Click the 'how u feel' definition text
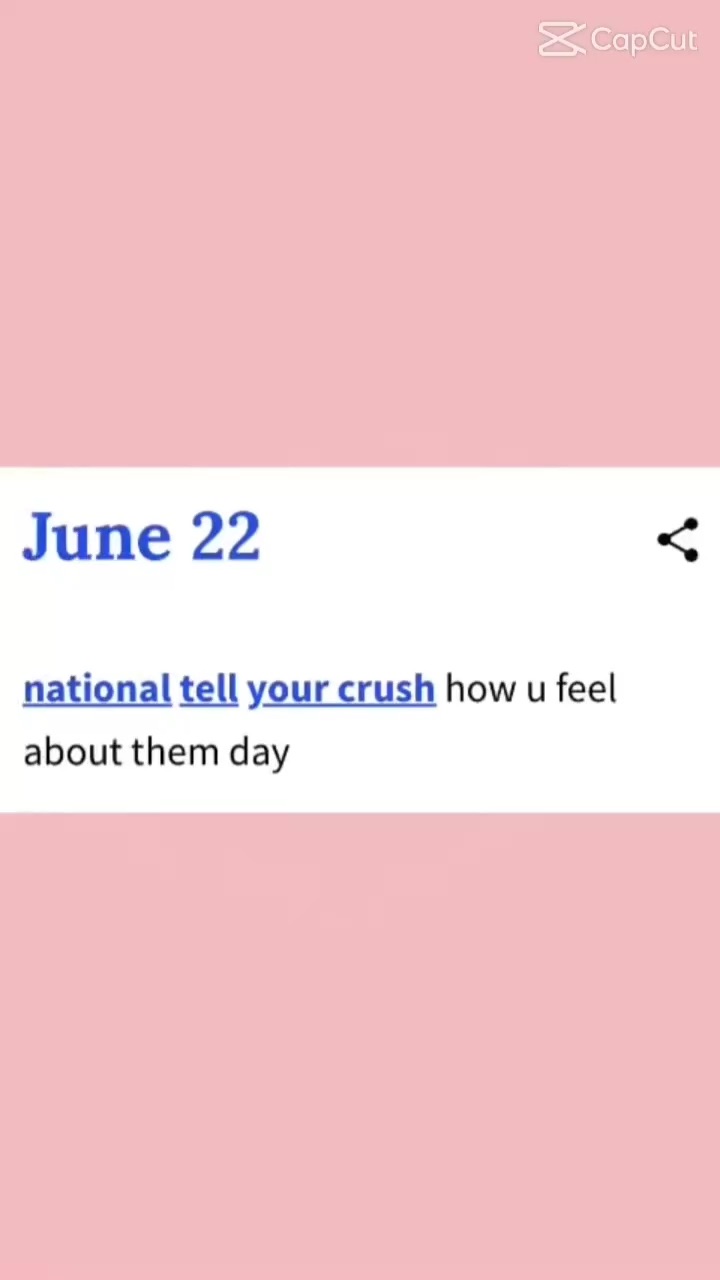This screenshot has width=720, height=1280. (x=531, y=689)
